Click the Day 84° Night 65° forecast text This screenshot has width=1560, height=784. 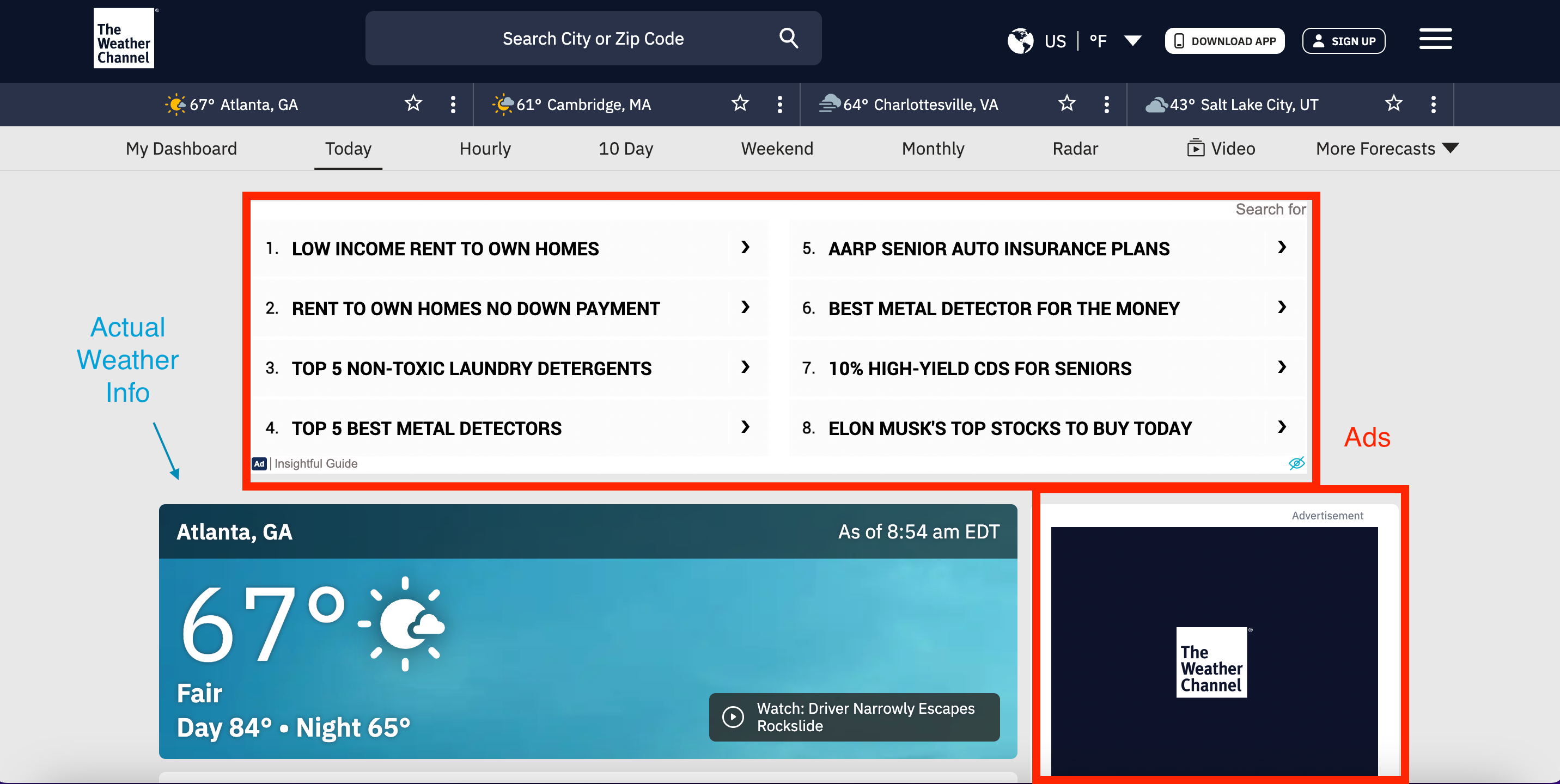293,727
